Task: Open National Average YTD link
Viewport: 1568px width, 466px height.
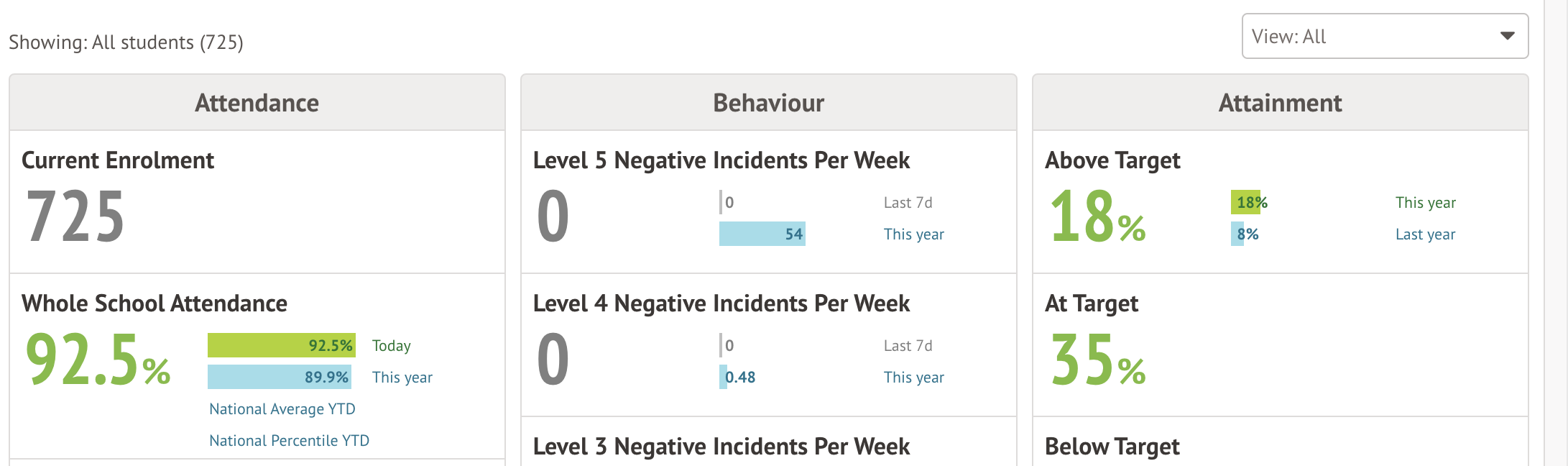Action: click(282, 409)
